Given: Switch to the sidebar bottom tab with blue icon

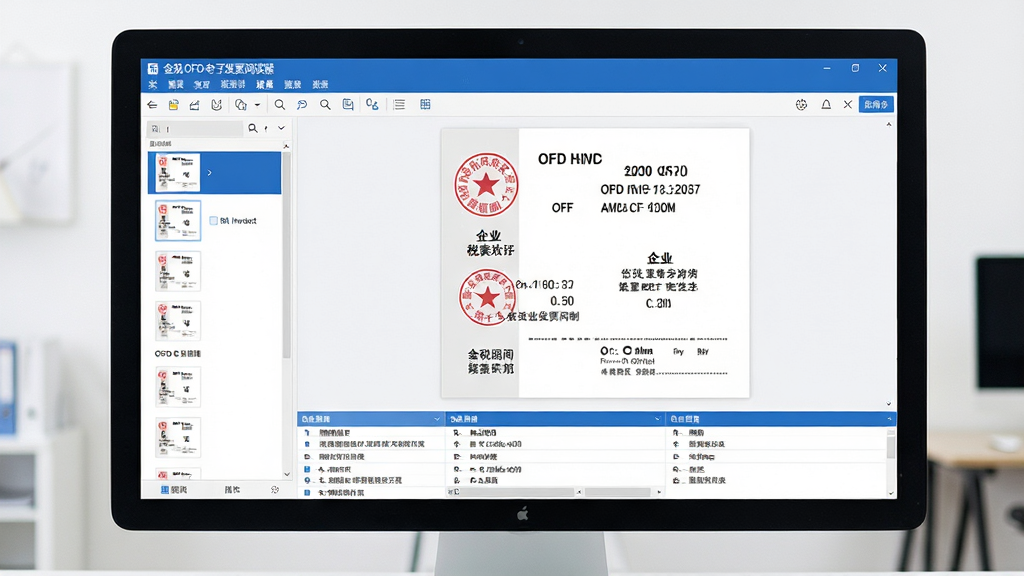Looking at the screenshot, I should point(174,489).
